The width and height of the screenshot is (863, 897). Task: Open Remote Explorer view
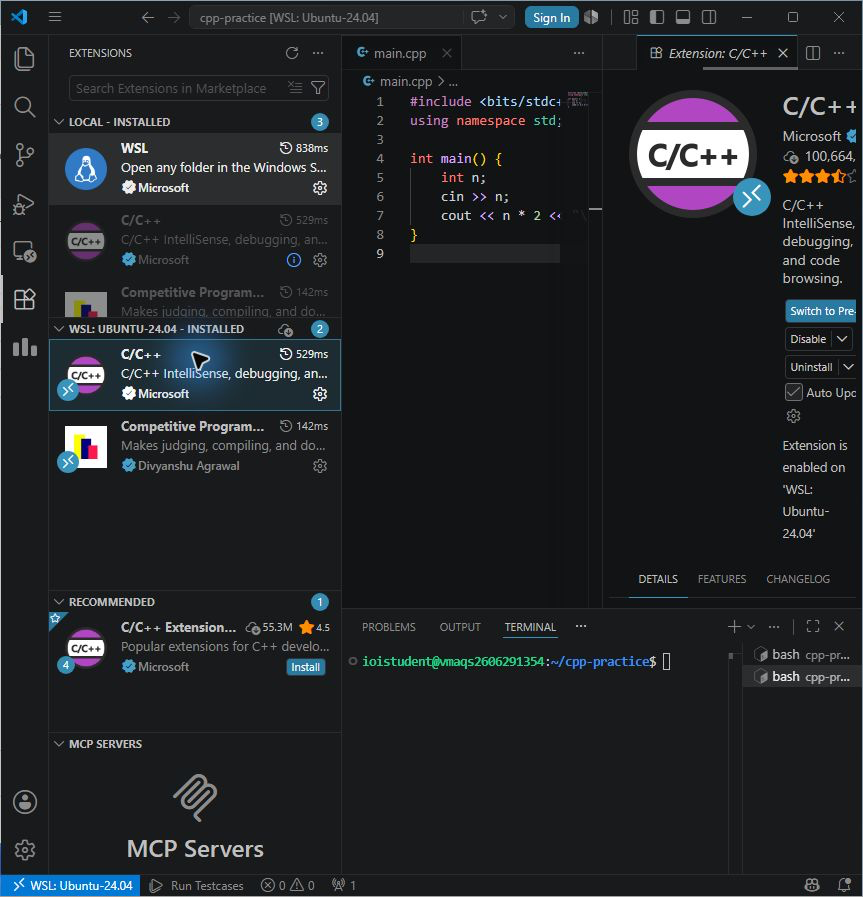coord(24,251)
